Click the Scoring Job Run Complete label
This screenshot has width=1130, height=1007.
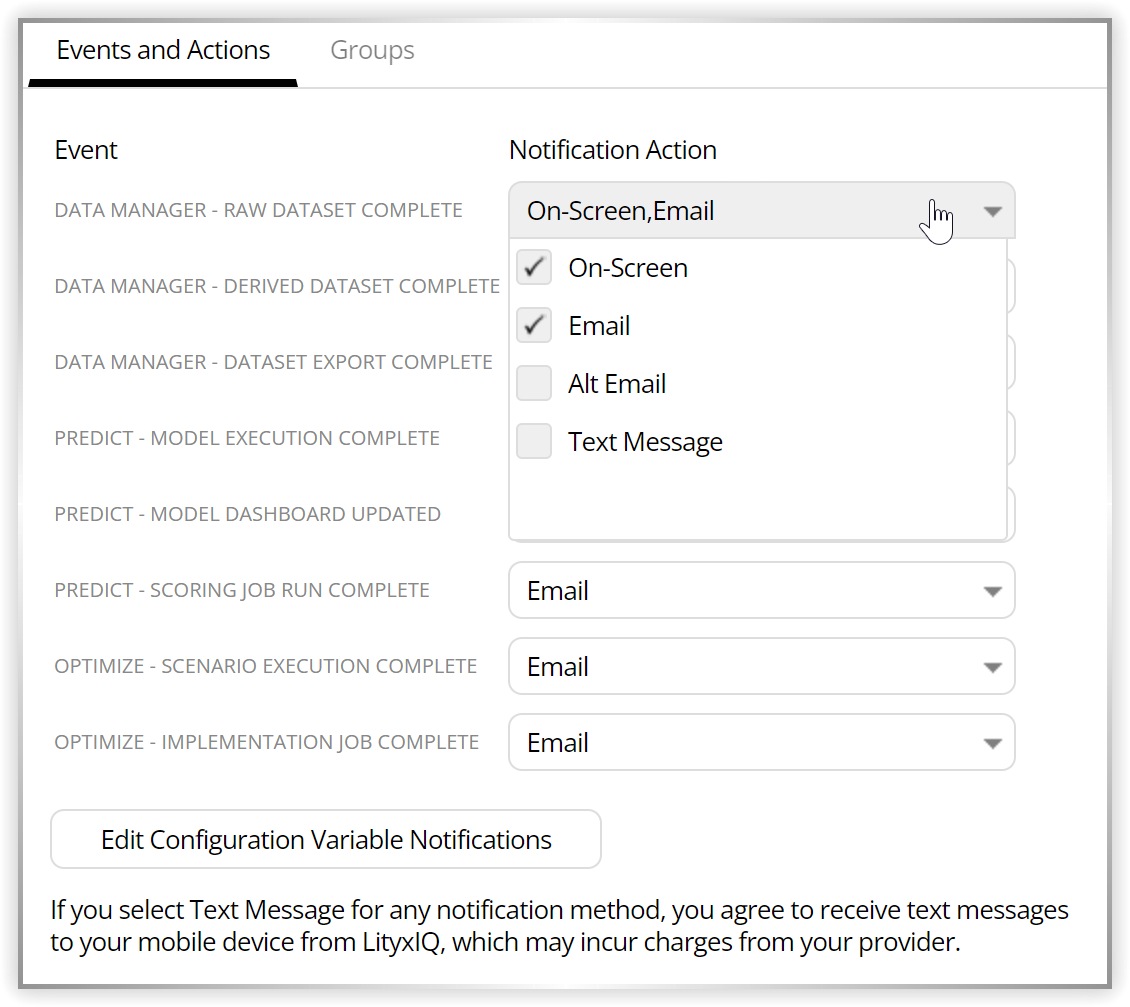click(x=242, y=590)
